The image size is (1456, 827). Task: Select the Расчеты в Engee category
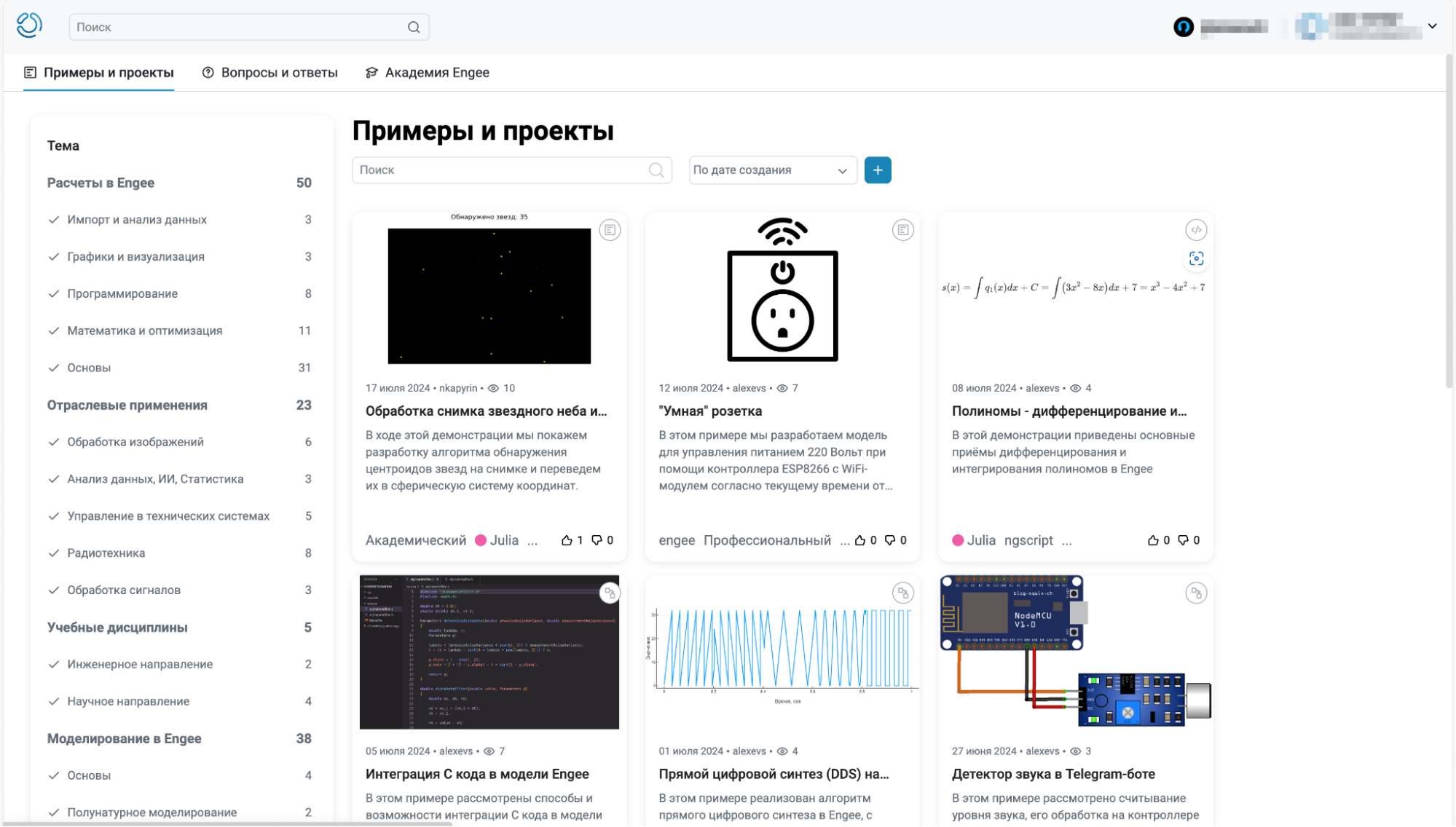(179, 183)
